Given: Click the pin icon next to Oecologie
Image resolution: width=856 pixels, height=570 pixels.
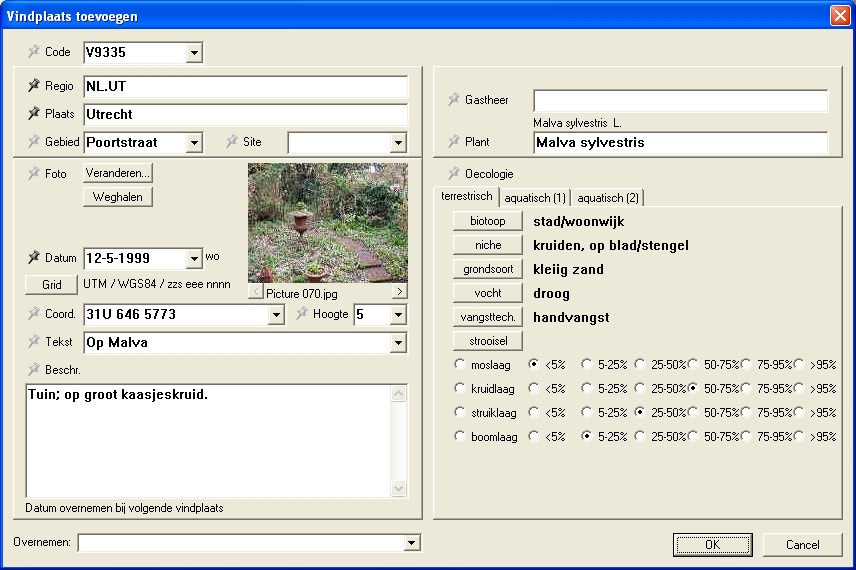Looking at the screenshot, I should point(454,173).
